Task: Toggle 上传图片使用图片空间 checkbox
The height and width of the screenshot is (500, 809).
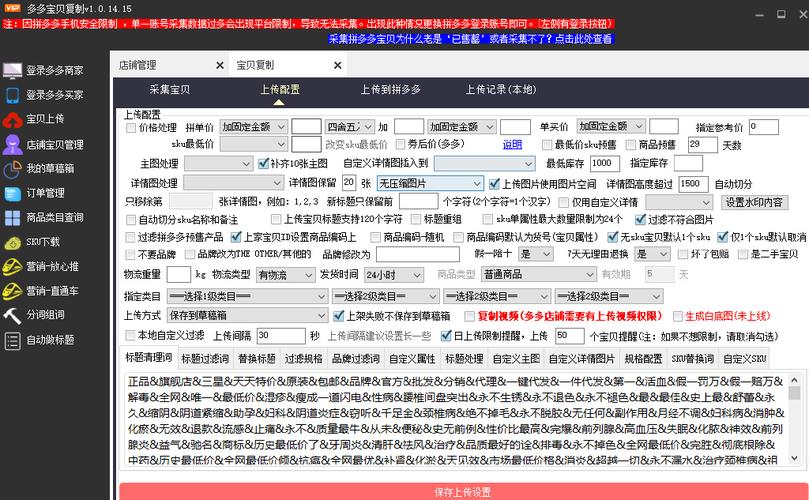Action: click(494, 184)
